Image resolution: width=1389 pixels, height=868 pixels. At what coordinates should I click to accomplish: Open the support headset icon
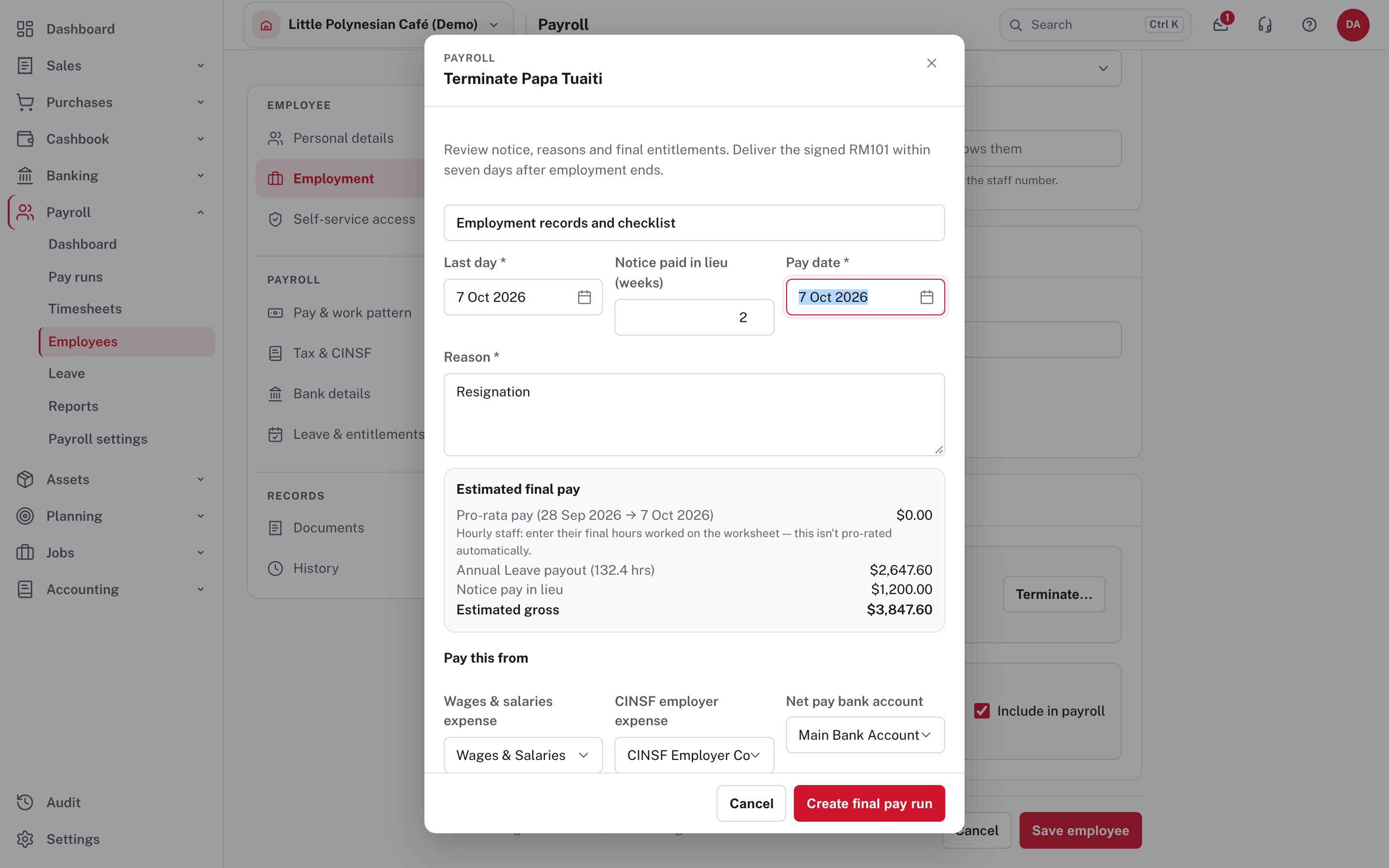click(x=1265, y=25)
